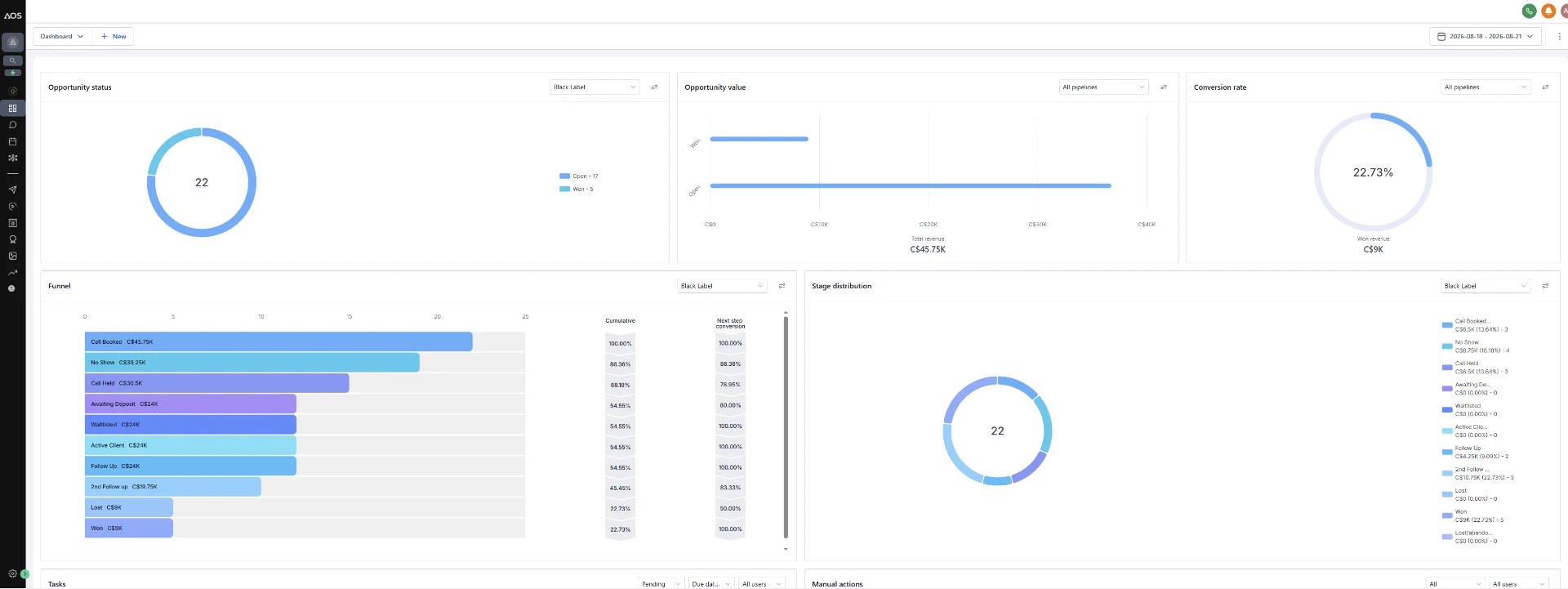Click the C$9K won revenue value
This screenshot has height=589, width=1568.
coord(1374,250)
